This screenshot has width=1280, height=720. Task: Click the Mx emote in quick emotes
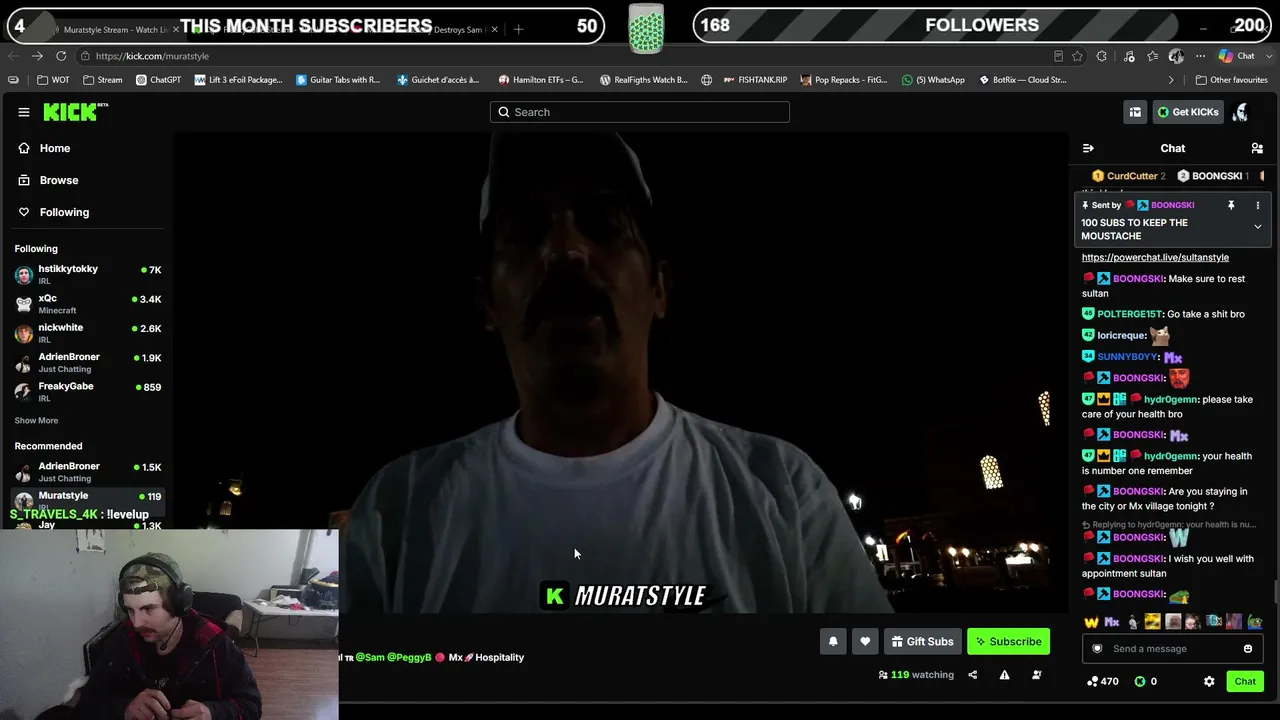1111,622
